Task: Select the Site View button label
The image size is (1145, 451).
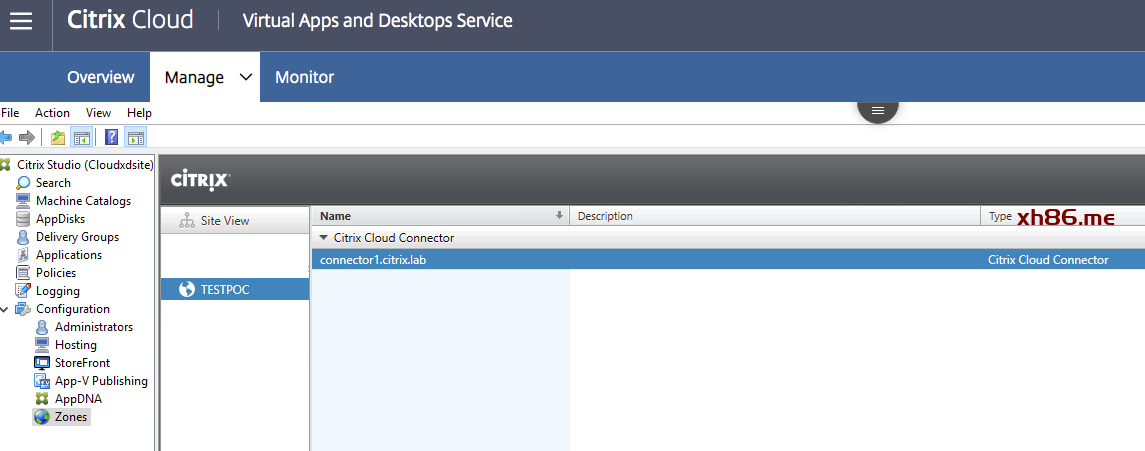Action: 225,220
